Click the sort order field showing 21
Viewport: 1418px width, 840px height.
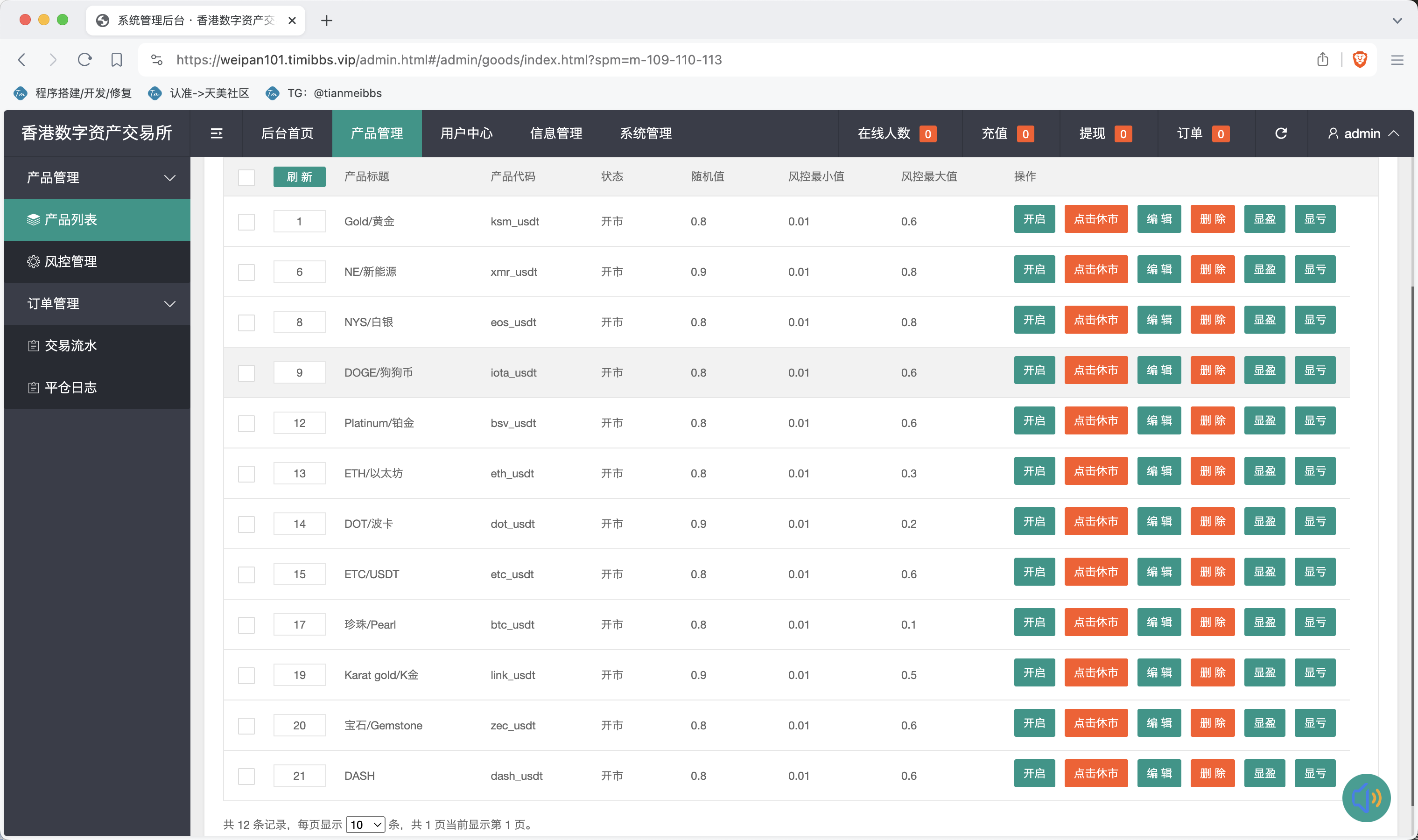click(300, 776)
